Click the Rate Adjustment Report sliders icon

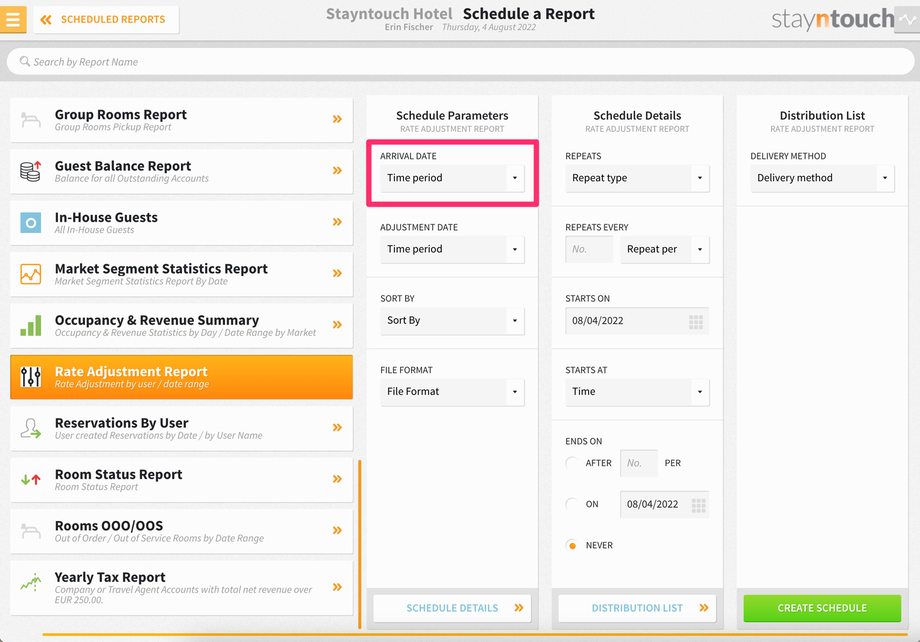point(31,377)
